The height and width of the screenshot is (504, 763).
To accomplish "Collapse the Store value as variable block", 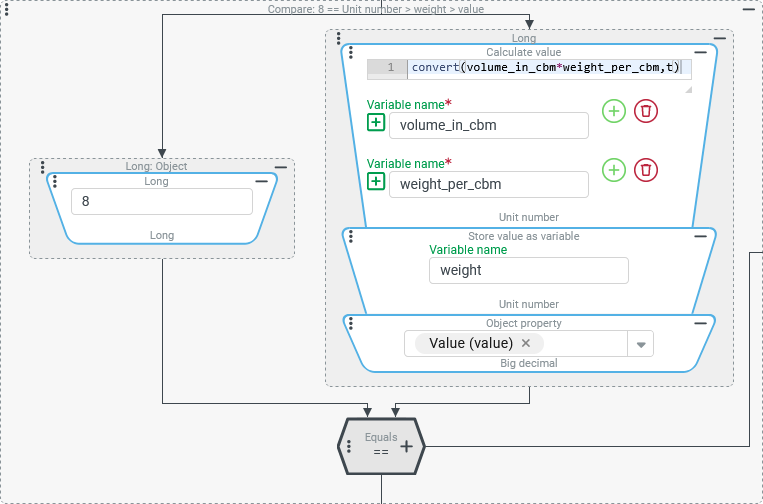I will click(x=700, y=236).
